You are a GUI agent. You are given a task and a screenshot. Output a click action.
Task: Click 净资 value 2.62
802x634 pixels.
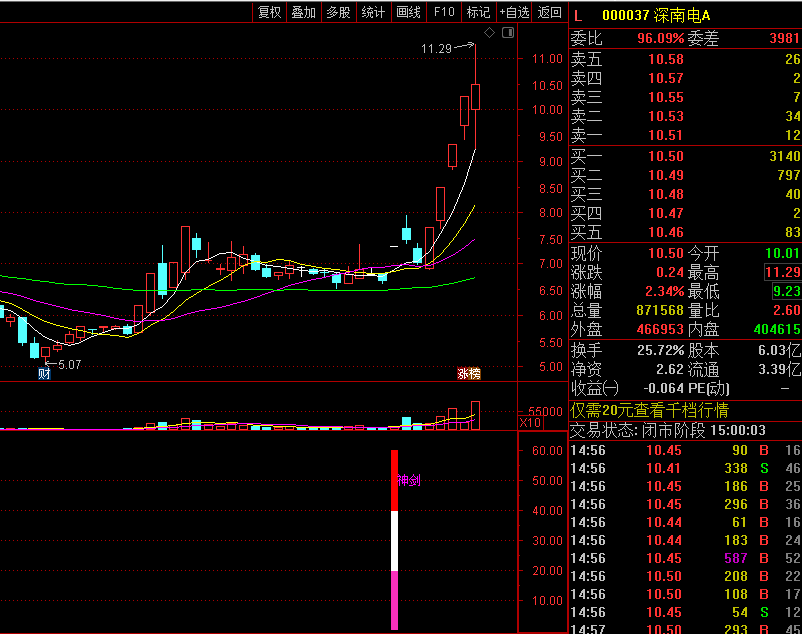(670, 370)
